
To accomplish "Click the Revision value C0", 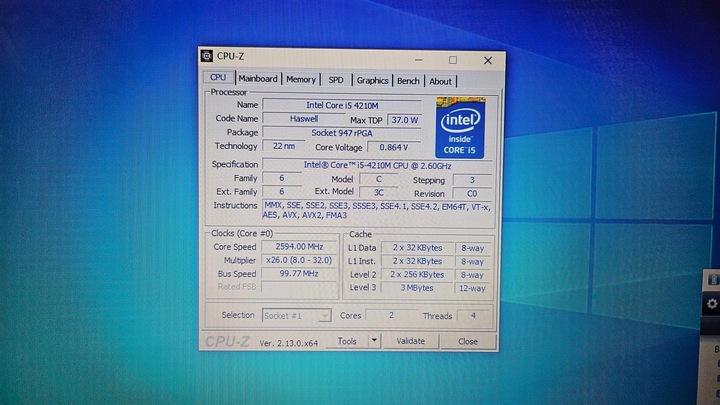I will (x=472, y=193).
